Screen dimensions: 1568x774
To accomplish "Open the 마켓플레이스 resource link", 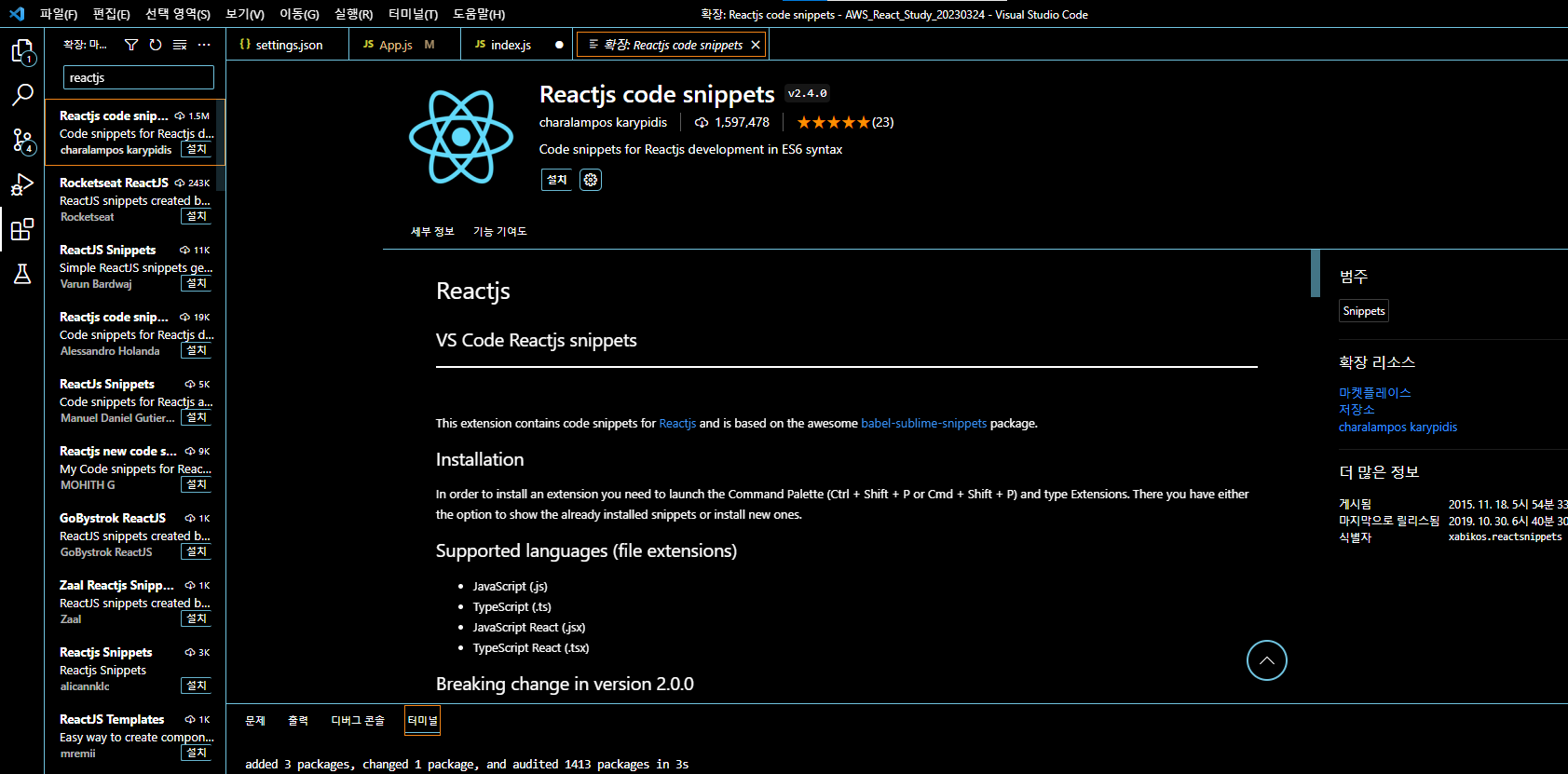I will [x=1374, y=393].
